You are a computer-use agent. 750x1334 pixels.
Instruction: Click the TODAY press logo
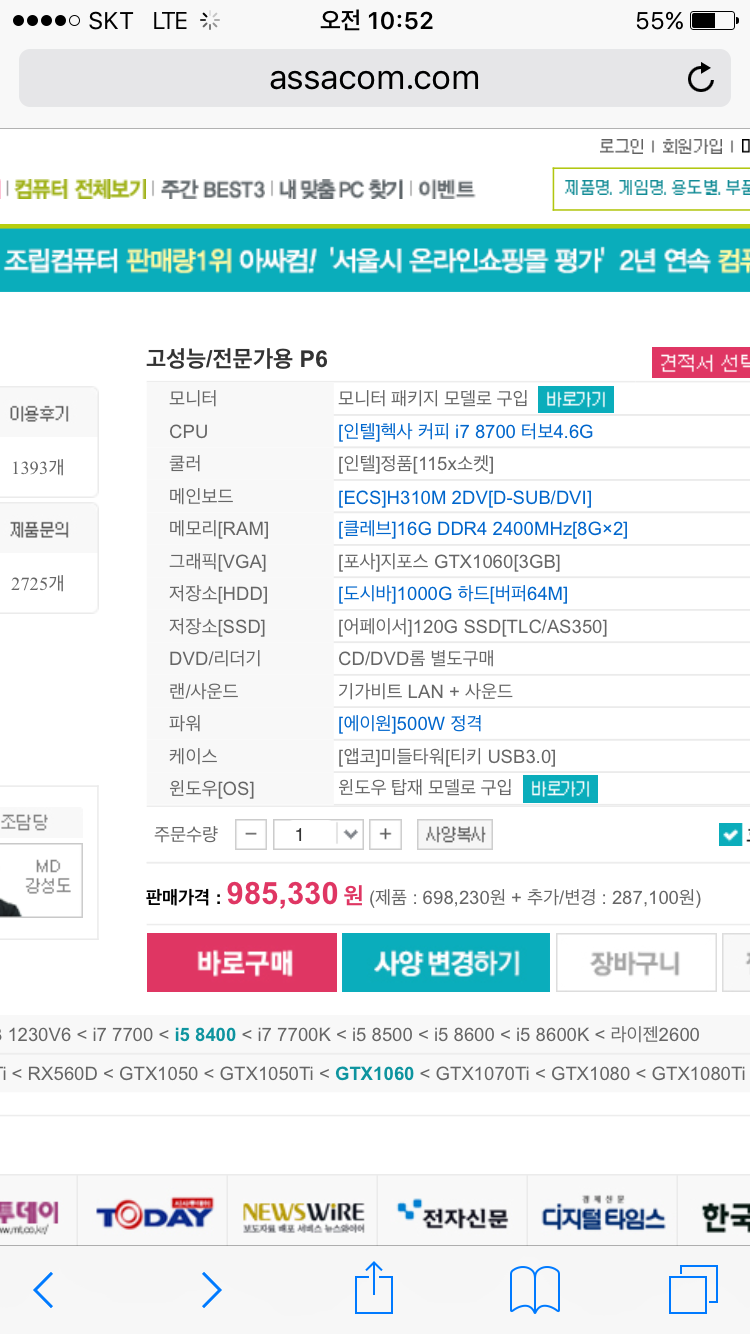[x=154, y=1215]
